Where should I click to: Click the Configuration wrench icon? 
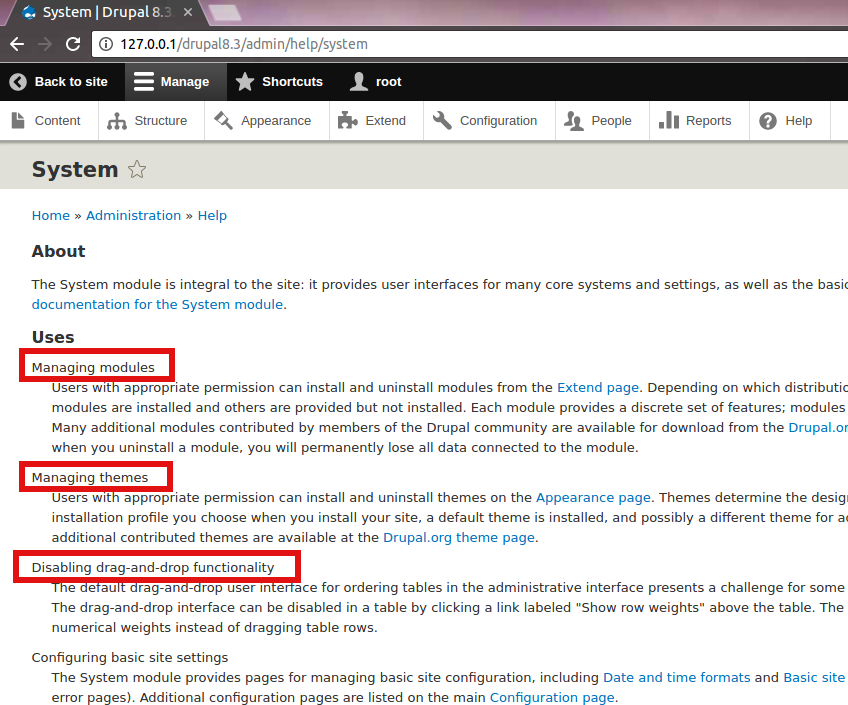pyautogui.click(x=442, y=121)
